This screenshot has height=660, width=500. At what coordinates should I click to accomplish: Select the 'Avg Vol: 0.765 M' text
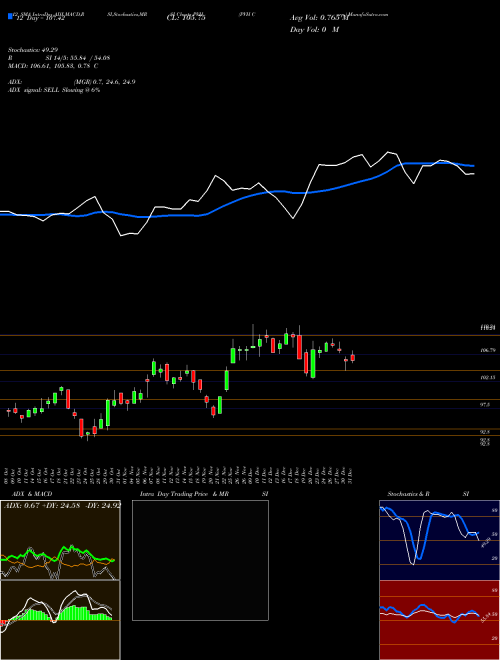pos(319,18)
